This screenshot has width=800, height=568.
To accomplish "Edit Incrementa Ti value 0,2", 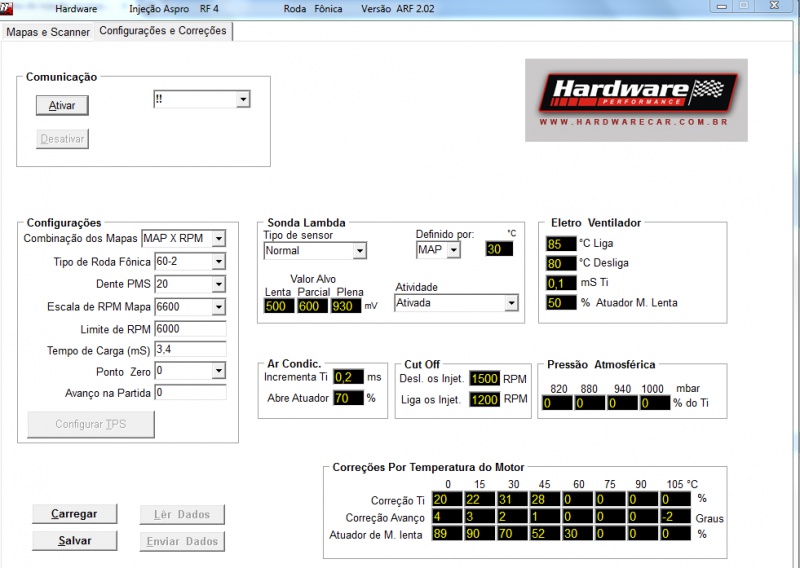I will pyautogui.click(x=348, y=377).
